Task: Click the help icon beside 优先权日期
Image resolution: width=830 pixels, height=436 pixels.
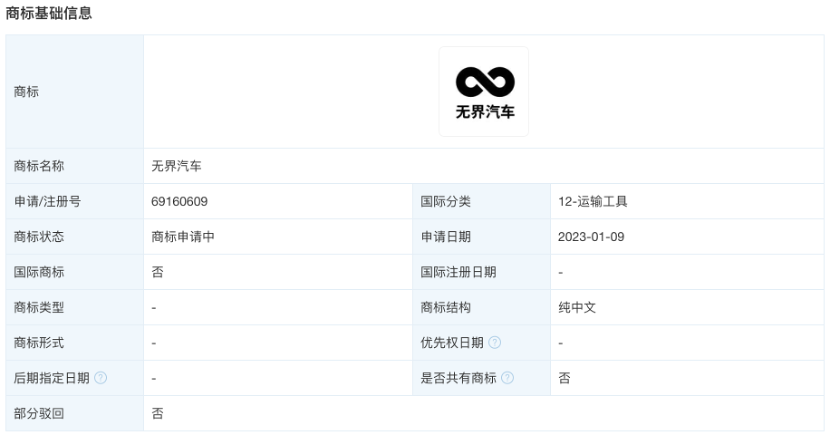Action: [494, 343]
